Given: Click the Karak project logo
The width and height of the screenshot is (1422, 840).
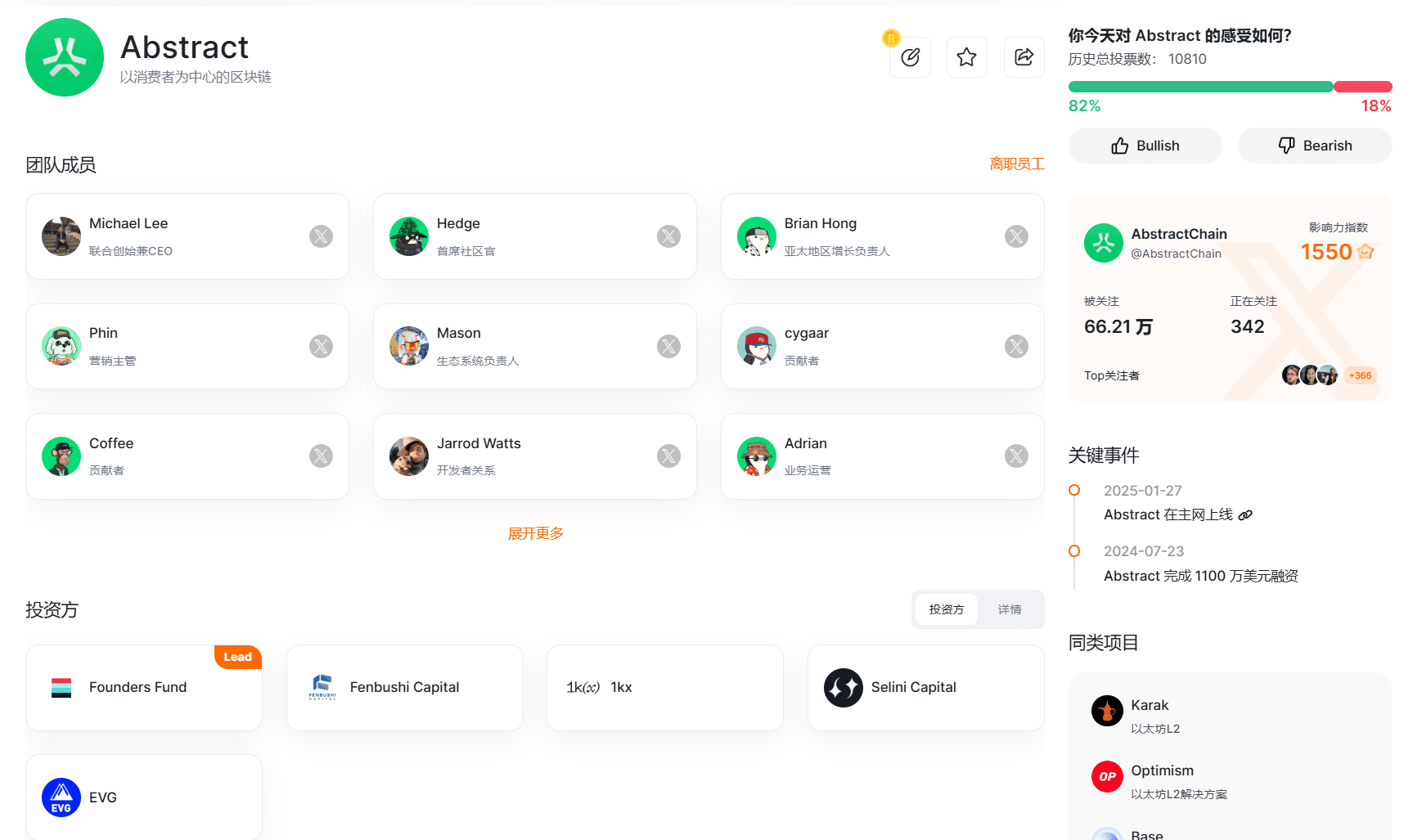Looking at the screenshot, I should [x=1107, y=711].
